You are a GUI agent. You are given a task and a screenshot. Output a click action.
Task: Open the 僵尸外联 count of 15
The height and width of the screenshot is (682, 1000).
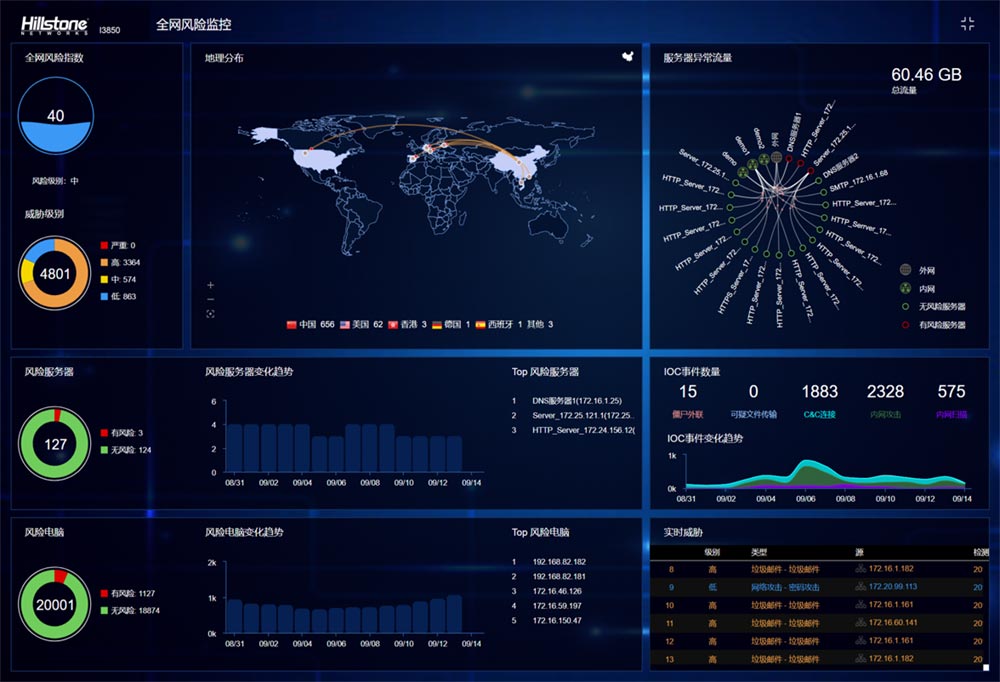688,391
